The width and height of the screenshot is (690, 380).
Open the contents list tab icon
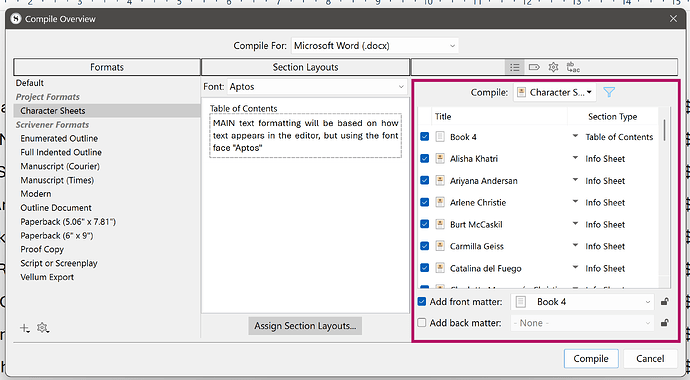pyautogui.click(x=514, y=67)
